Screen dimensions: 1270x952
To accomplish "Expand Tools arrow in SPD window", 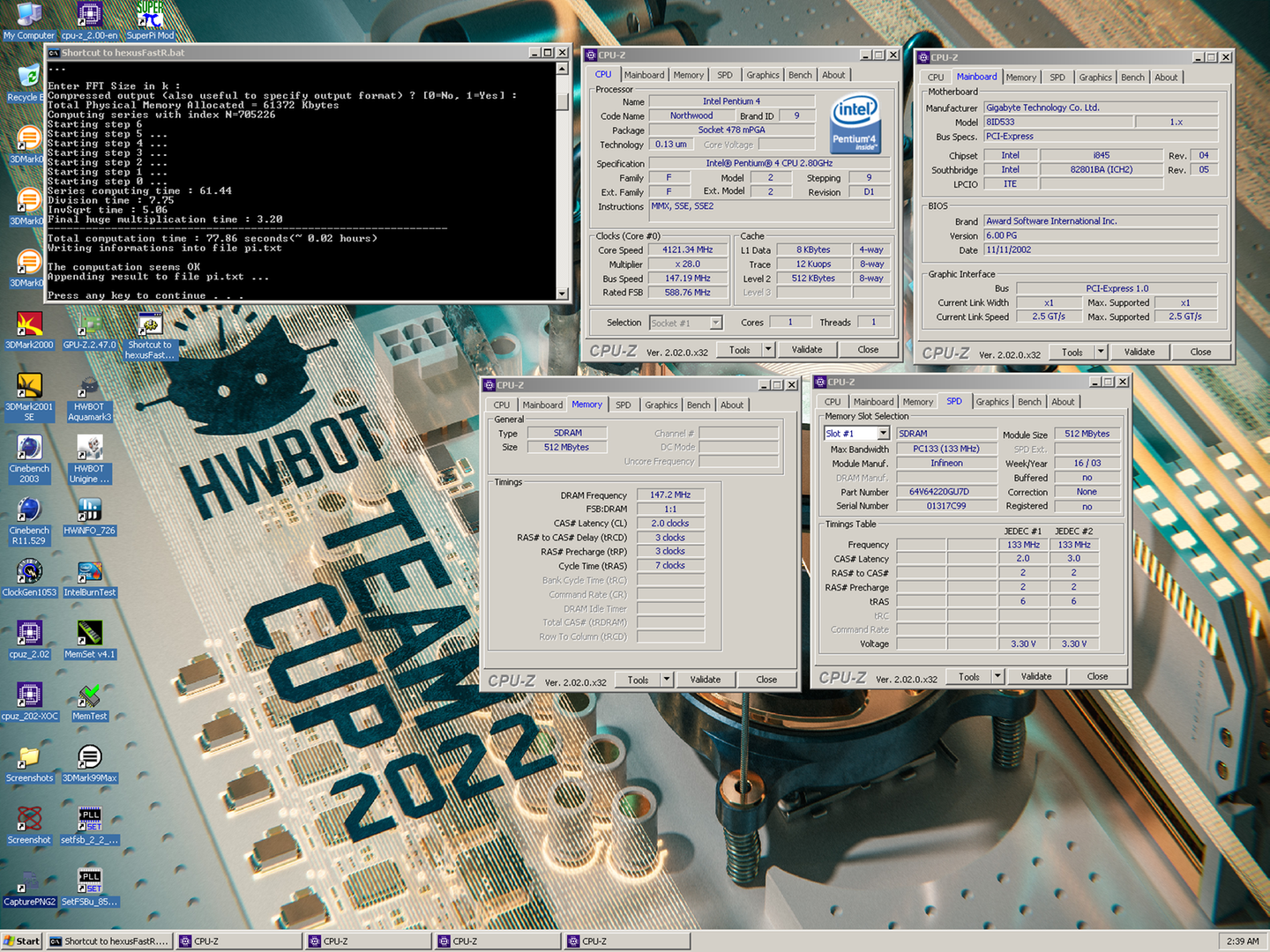I will pos(997,677).
